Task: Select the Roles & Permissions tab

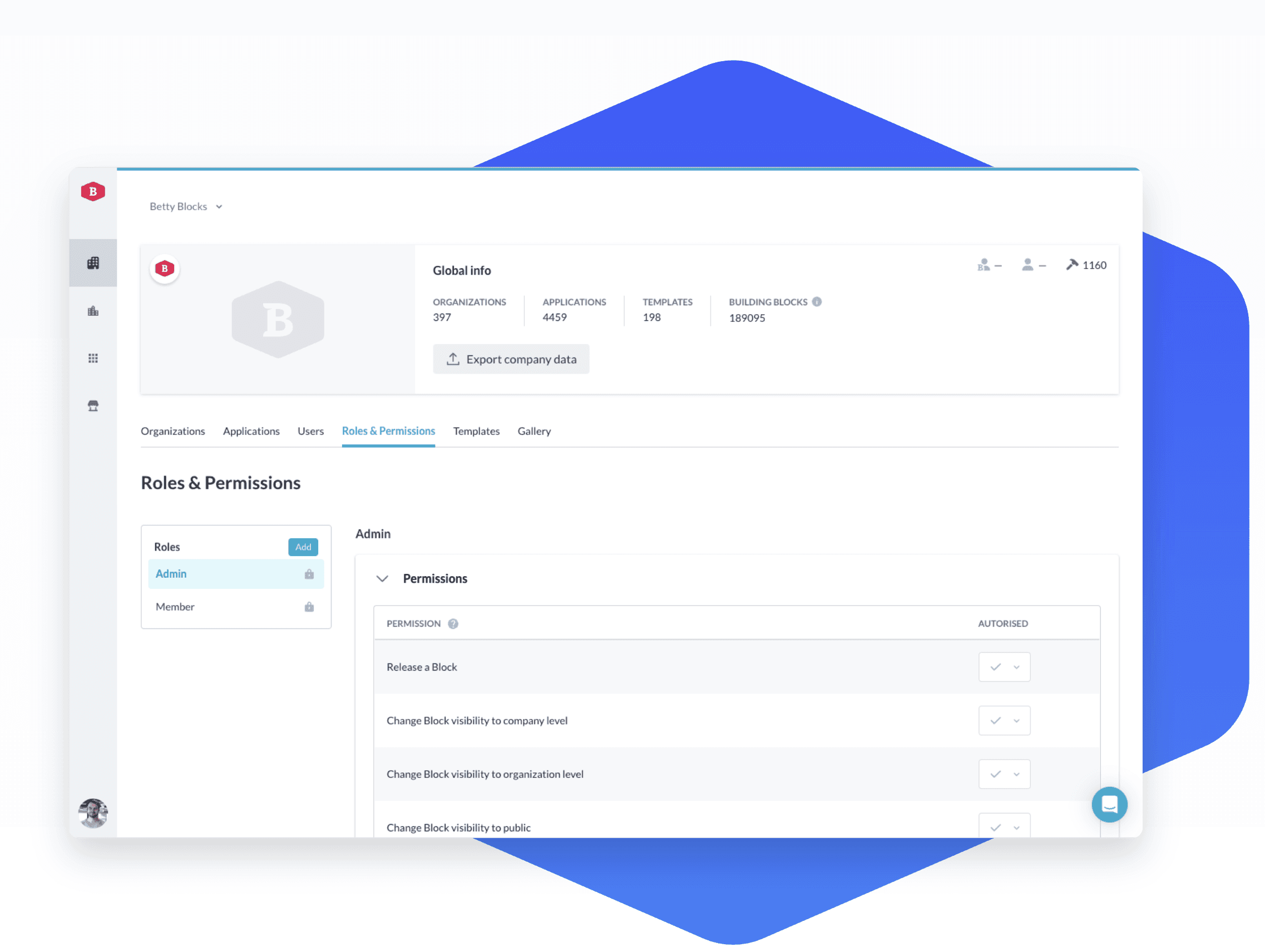Action: coord(389,431)
